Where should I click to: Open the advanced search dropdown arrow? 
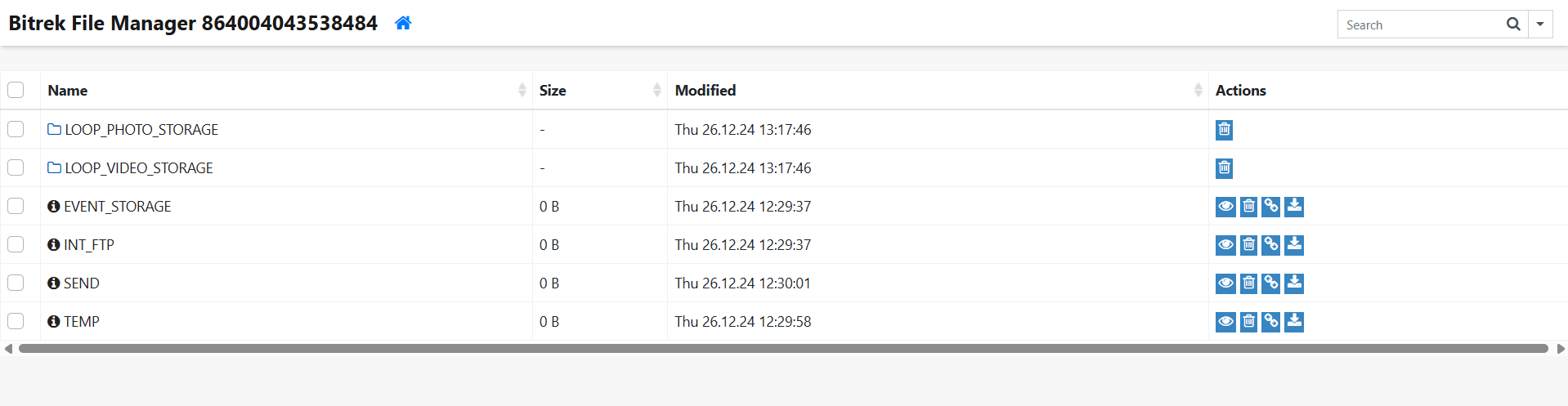pos(1540,25)
